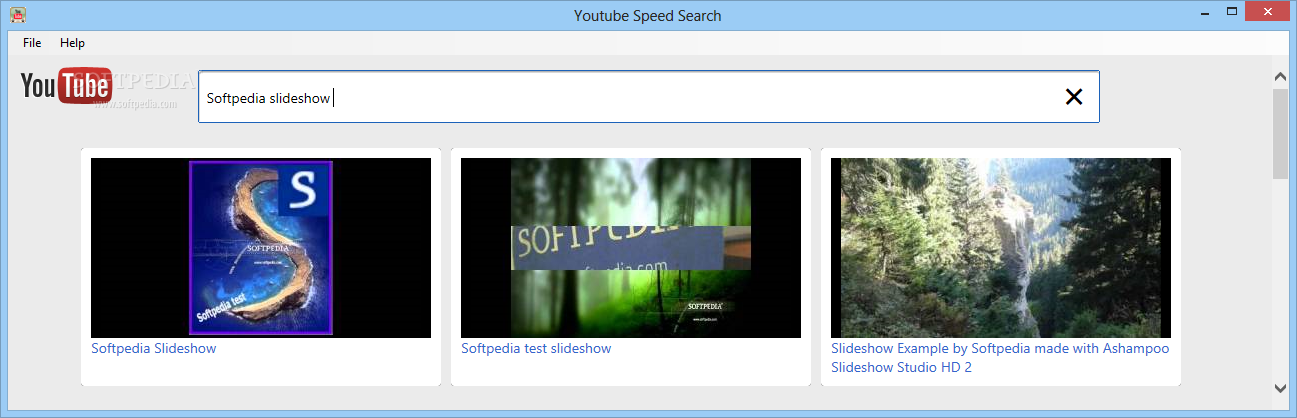Open the "Softpedia Slideshow" video link
Screen dimensions: 1297x418
(153, 349)
